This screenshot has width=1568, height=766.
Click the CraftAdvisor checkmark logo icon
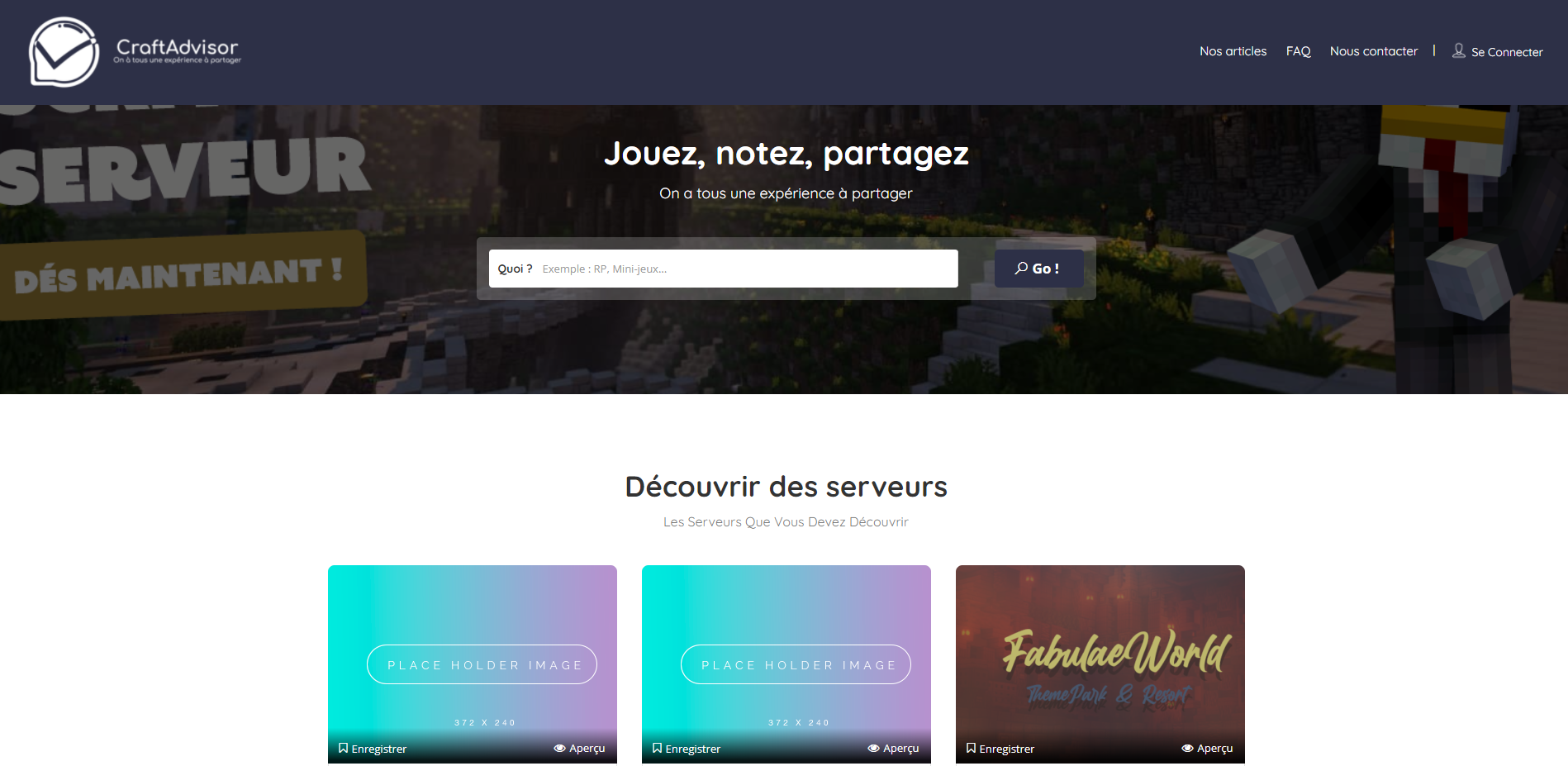64,52
